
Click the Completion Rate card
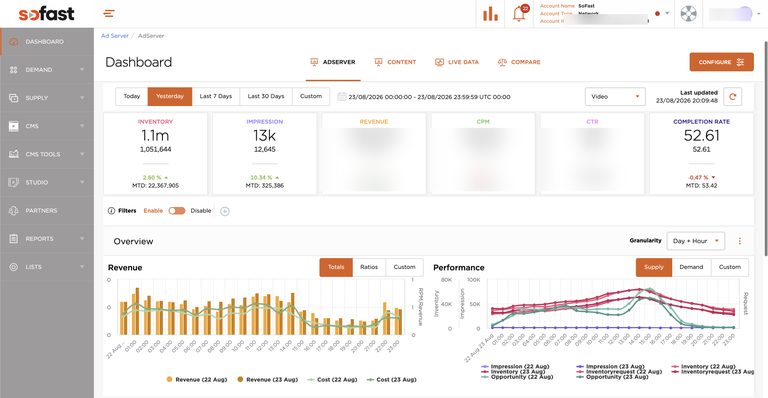tap(701, 154)
